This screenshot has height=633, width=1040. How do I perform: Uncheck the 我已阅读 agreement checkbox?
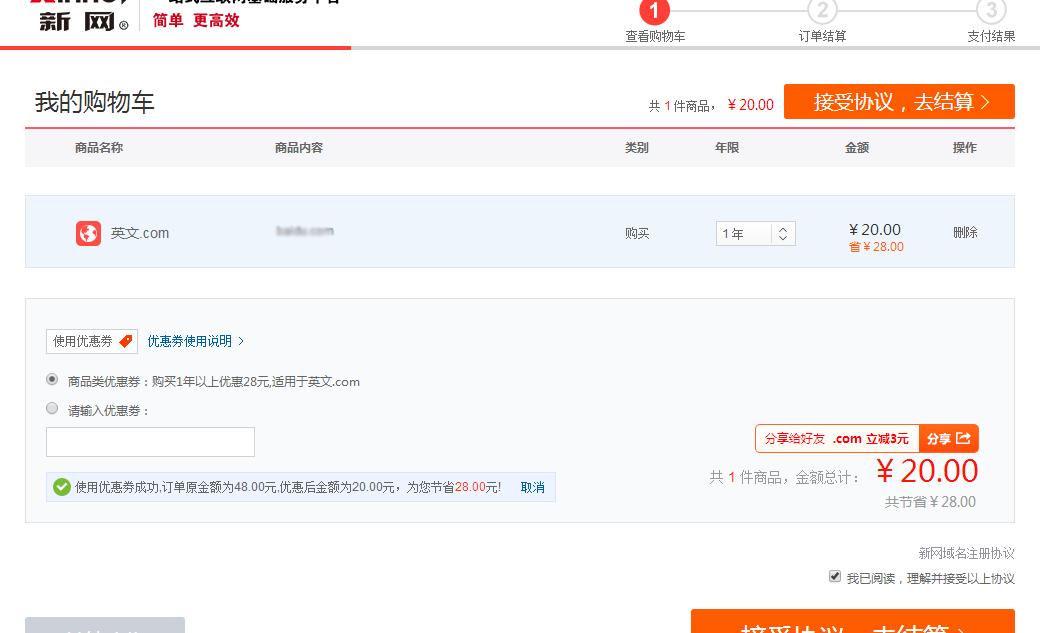click(x=833, y=577)
